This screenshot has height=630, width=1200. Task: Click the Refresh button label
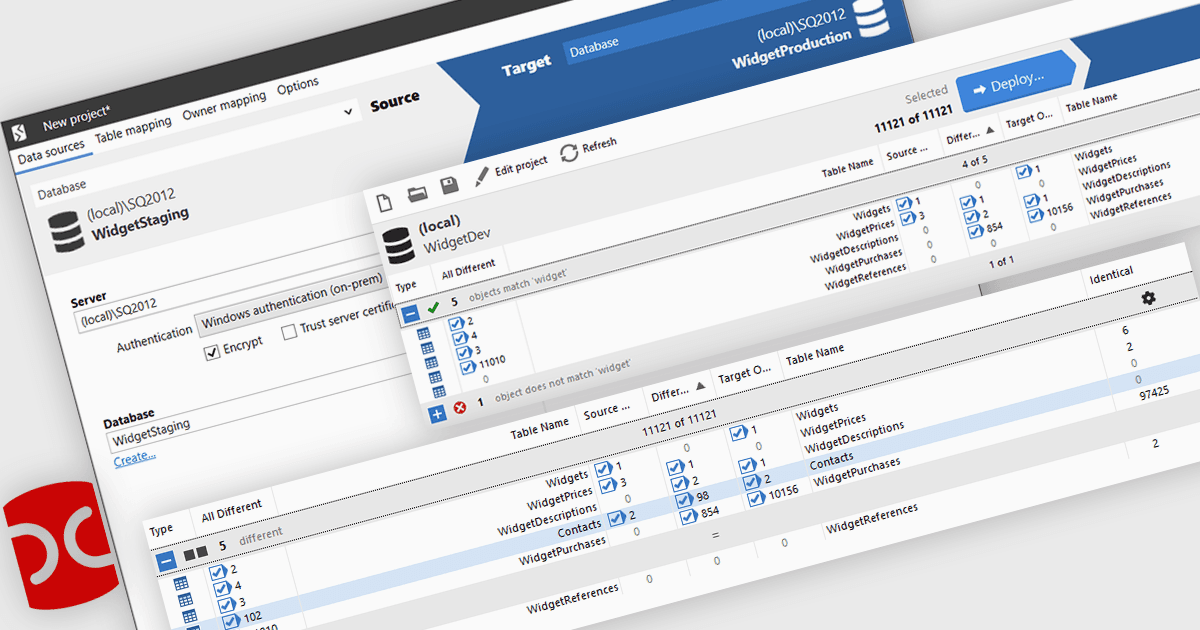(x=600, y=146)
